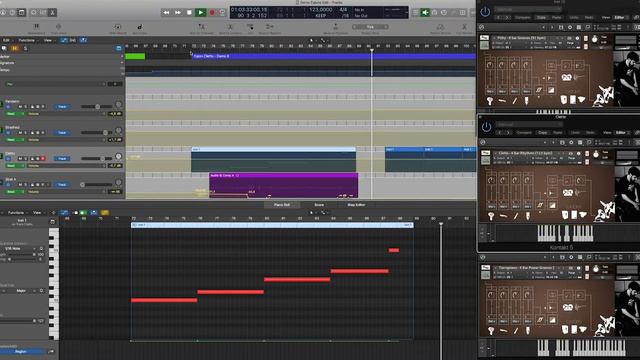640x360 pixels.
Task: Disable record on Demo track red R
Action: coord(43,158)
